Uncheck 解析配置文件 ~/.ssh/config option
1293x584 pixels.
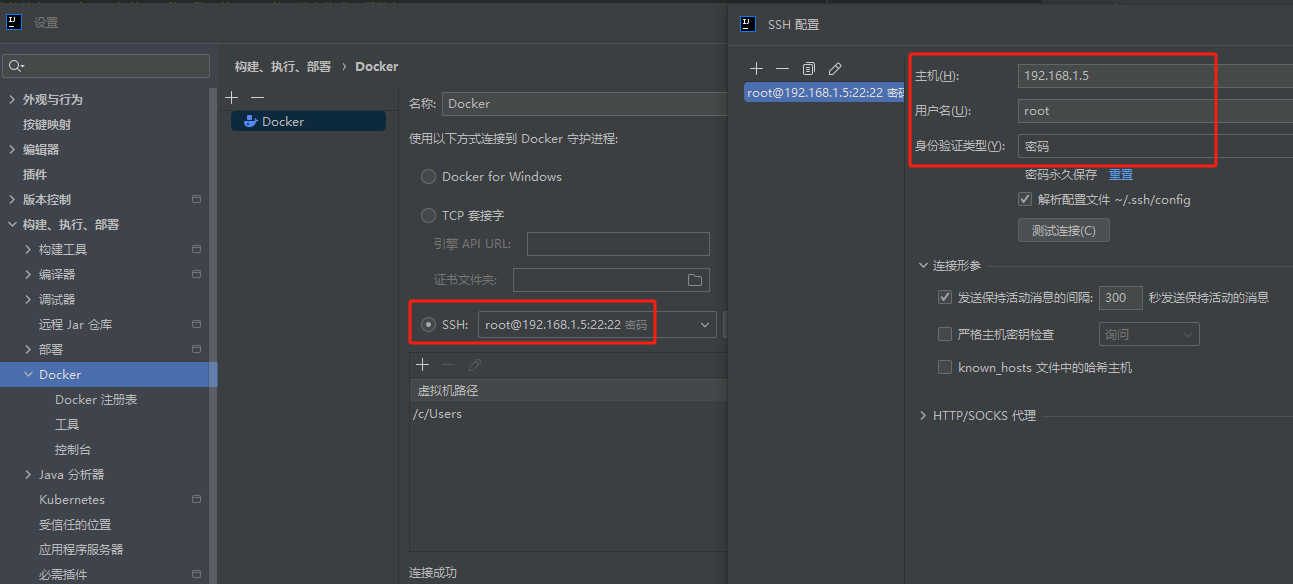click(1024, 198)
